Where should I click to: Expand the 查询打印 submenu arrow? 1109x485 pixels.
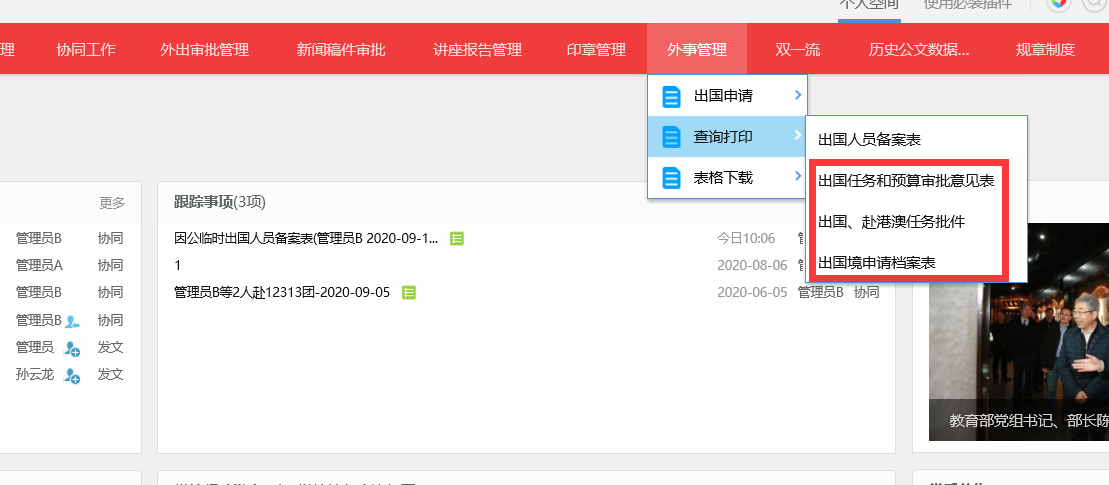tap(797, 136)
